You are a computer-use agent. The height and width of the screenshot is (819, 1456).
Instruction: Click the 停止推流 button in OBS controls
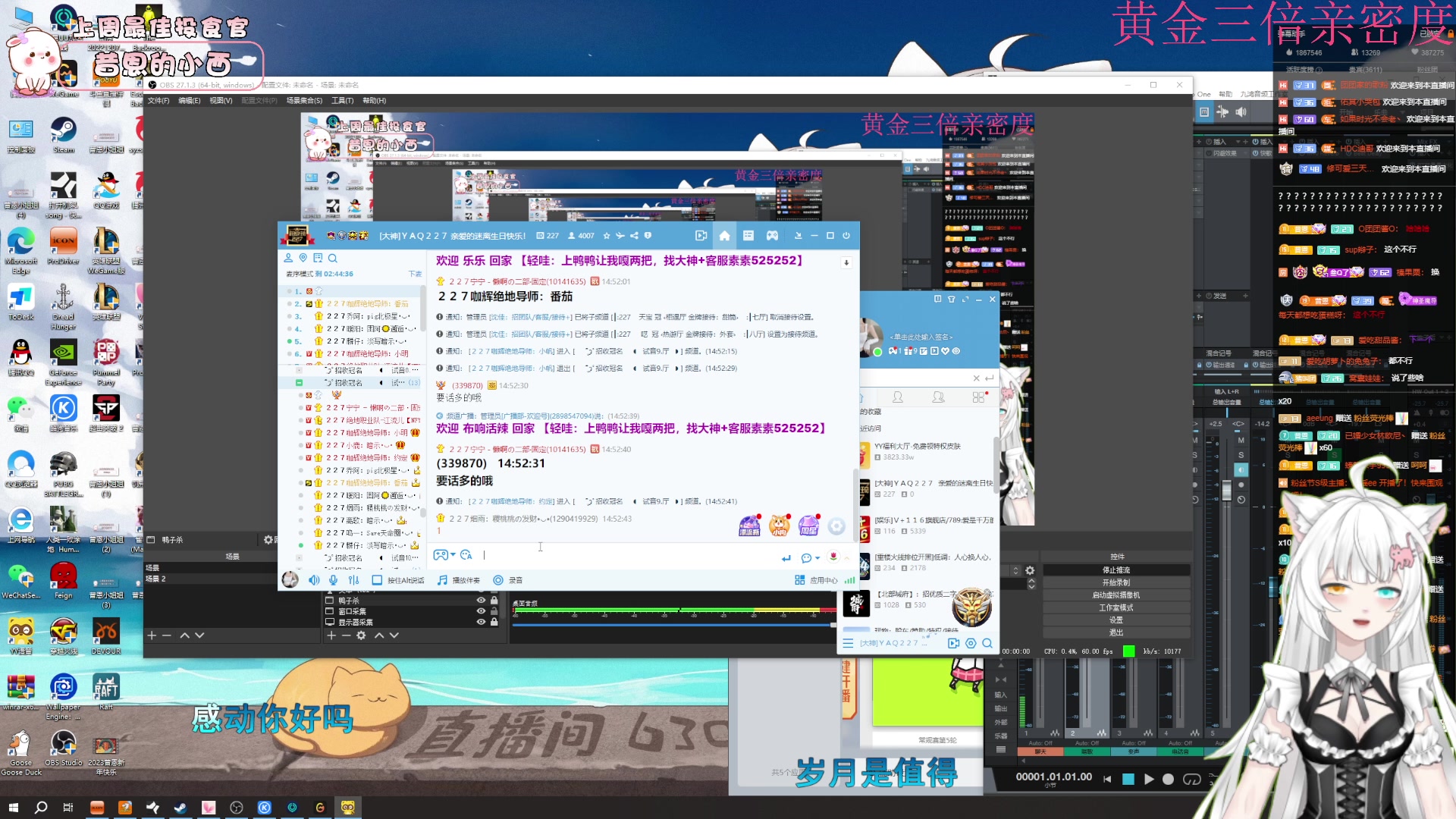pyautogui.click(x=1116, y=570)
